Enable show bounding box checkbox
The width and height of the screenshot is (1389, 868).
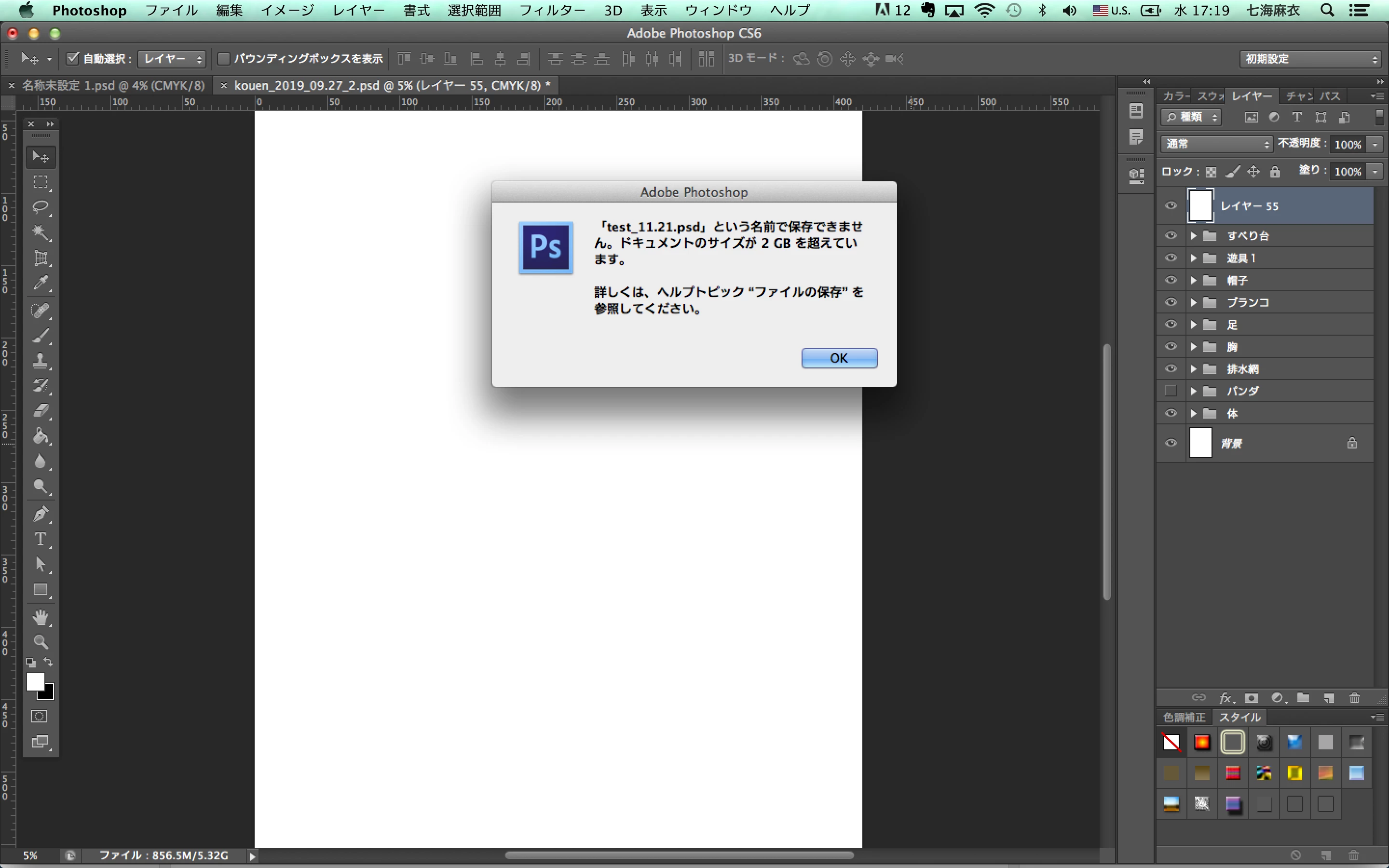pyautogui.click(x=224, y=58)
